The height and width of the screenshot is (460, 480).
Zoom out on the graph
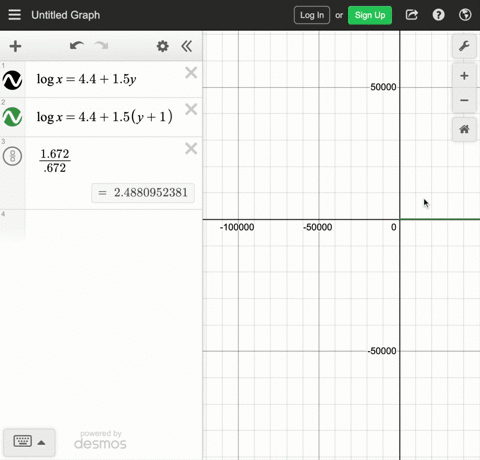[464, 100]
